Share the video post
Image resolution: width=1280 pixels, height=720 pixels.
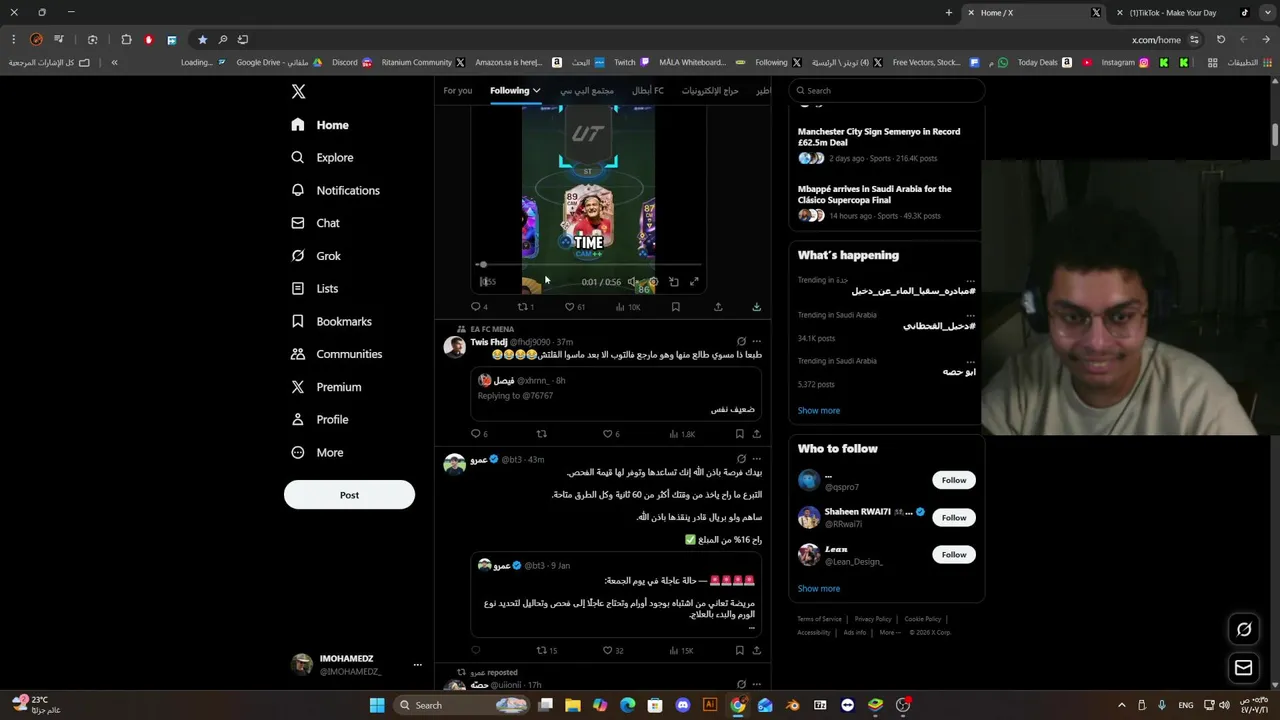[718, 307]
